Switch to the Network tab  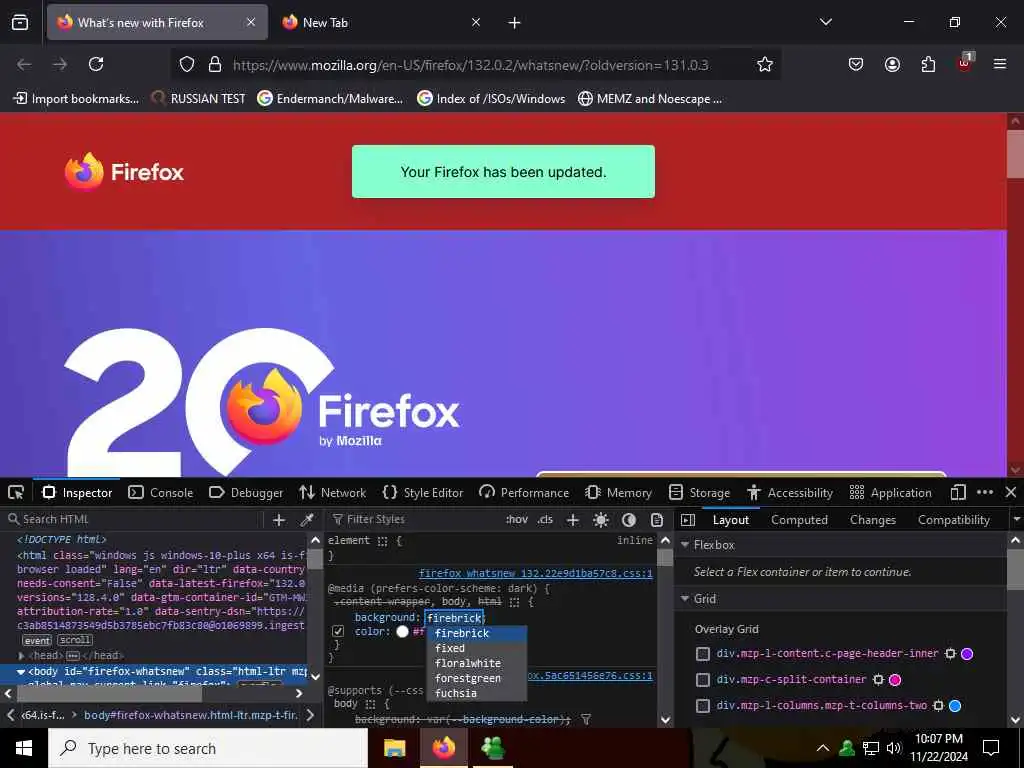tap(332, 492)
